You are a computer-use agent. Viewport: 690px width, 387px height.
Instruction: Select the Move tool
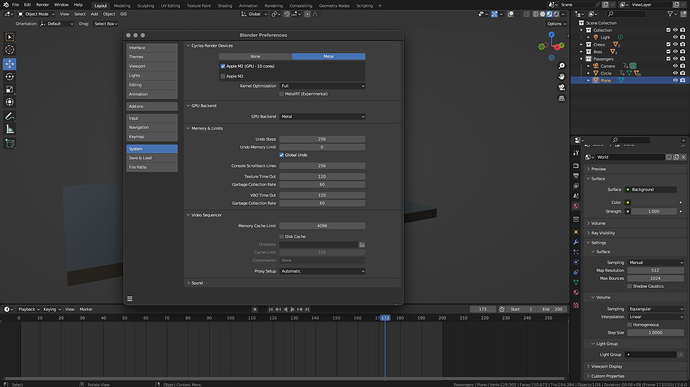click(x=10, y=64)
